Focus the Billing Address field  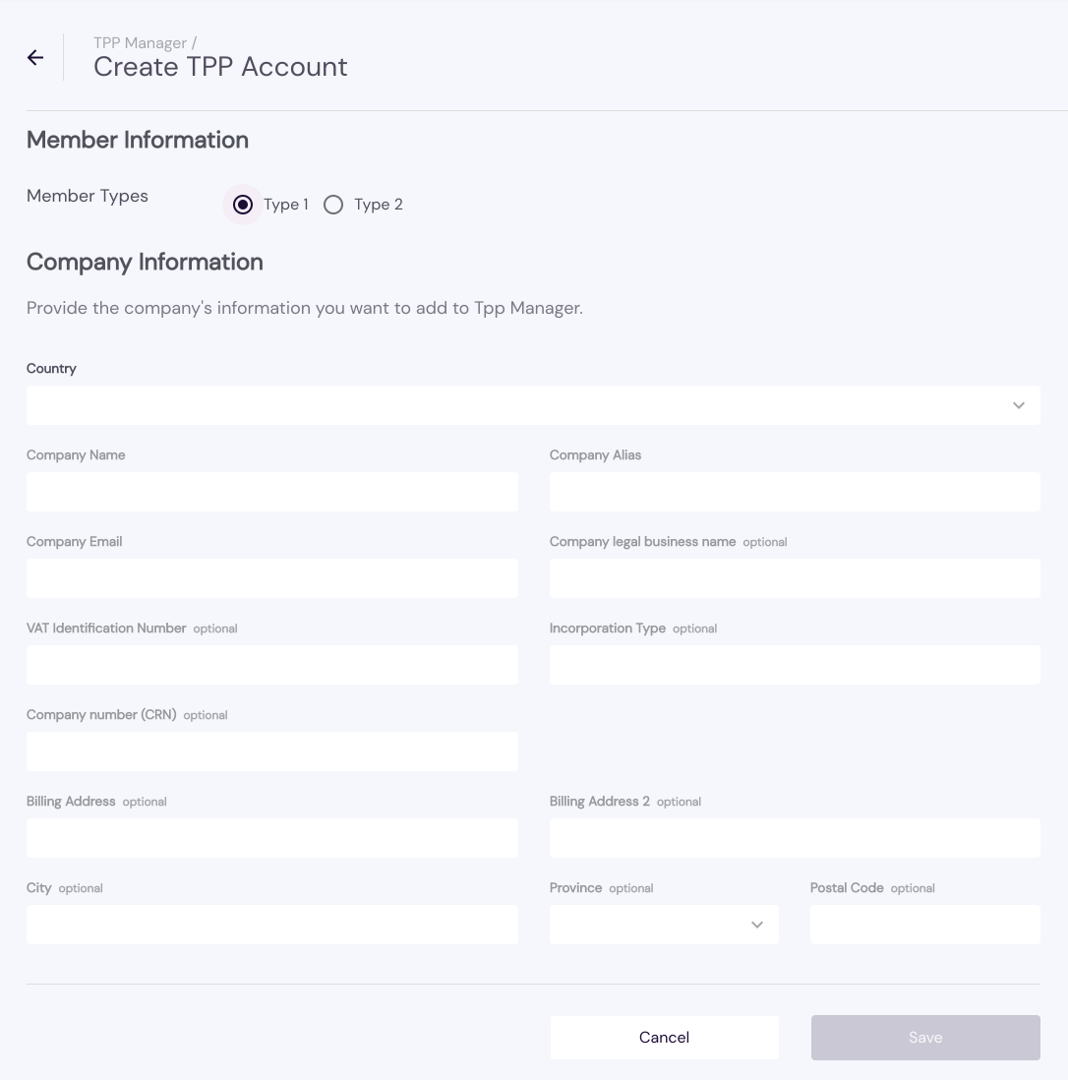[272, 838]
